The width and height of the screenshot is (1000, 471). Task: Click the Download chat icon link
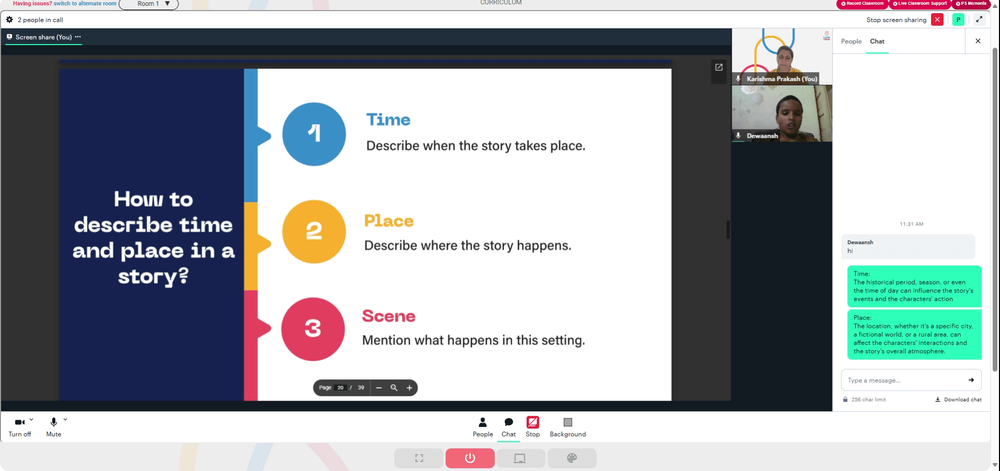pyautogui.click(x=958, y=400)
